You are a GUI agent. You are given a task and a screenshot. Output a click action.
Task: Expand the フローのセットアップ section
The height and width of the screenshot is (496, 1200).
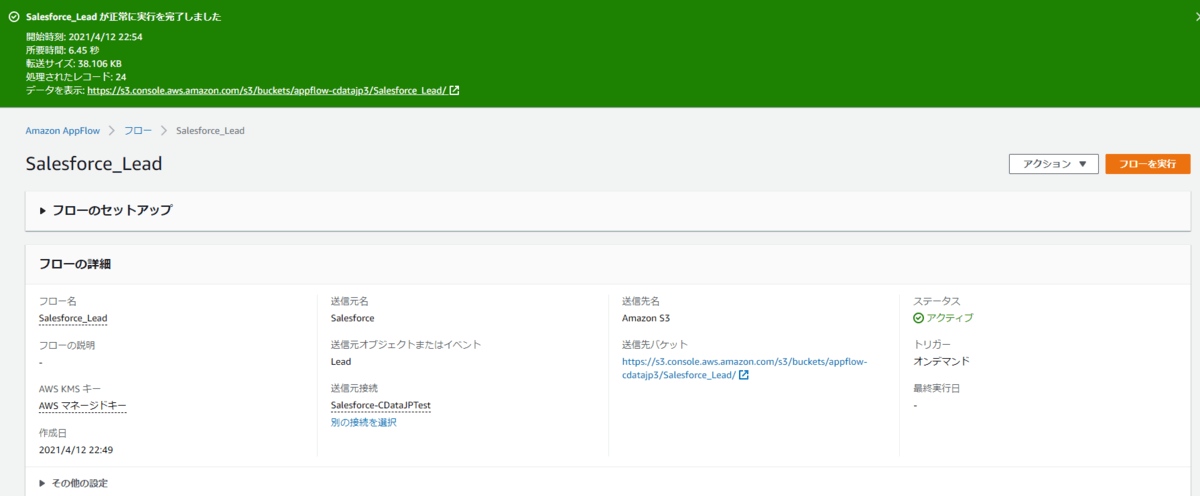[x=105, y=210]
